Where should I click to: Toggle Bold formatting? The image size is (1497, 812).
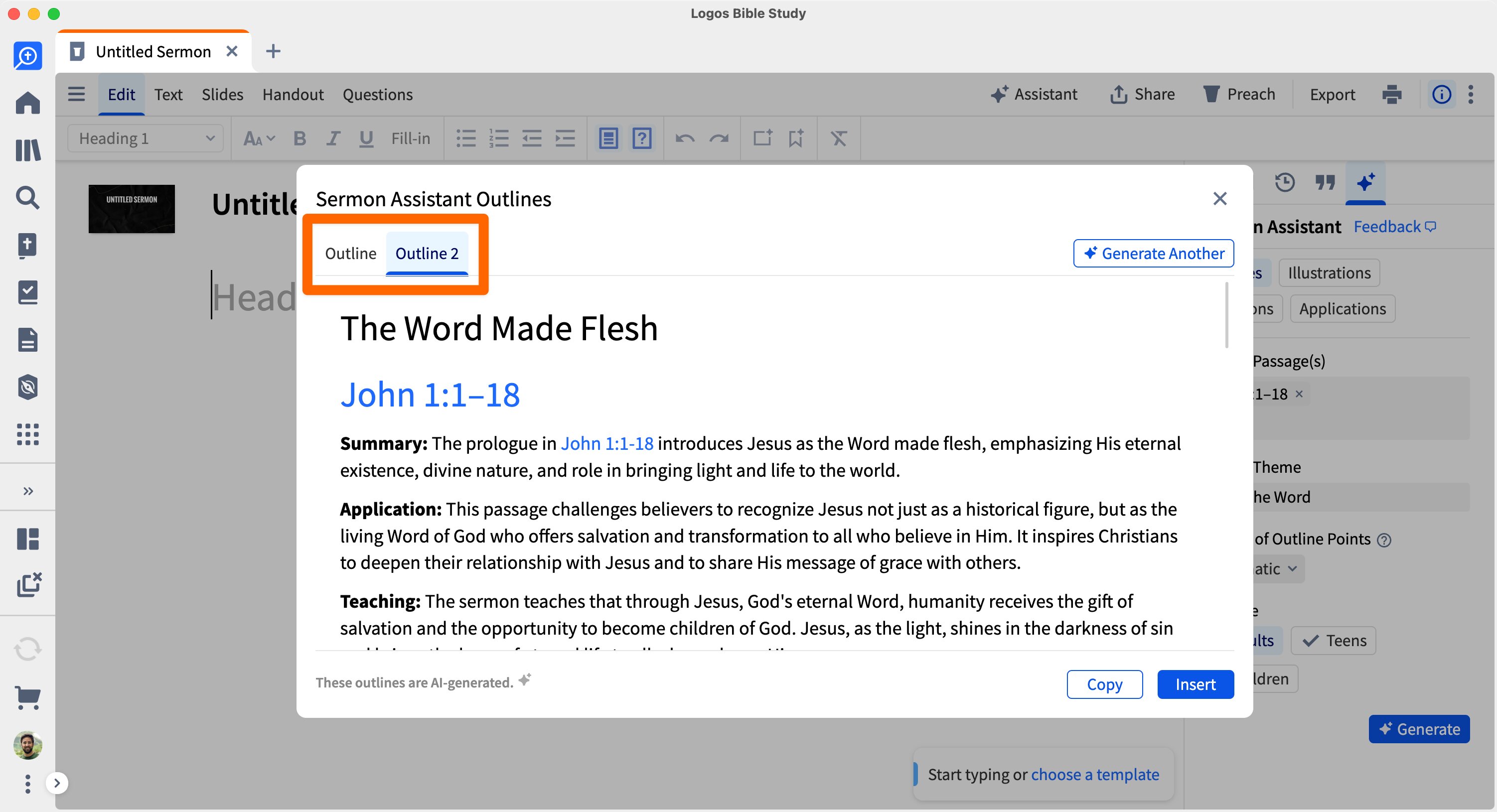(299, 138)
